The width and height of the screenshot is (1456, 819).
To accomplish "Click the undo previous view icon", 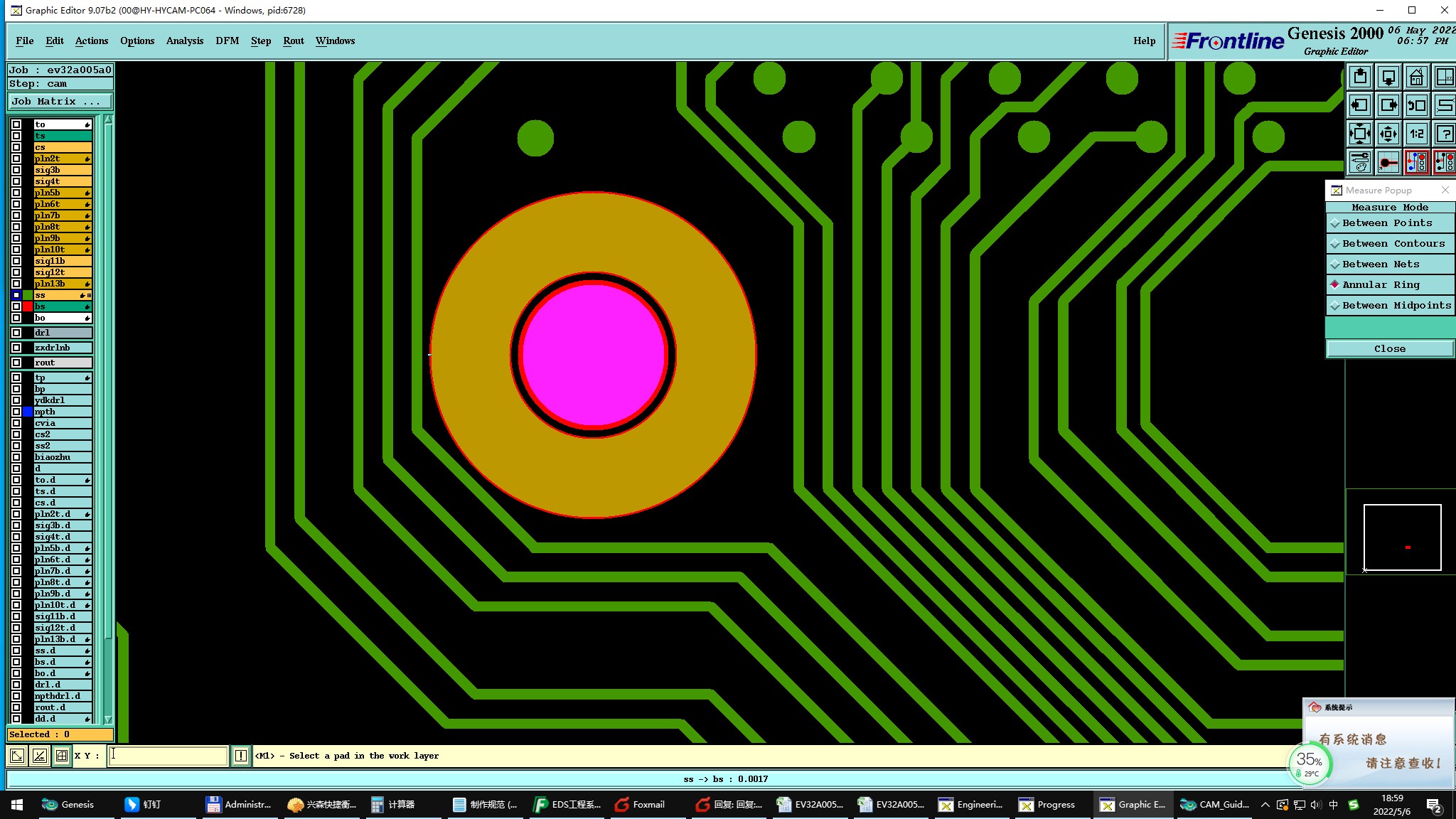I will [x=1416, y=105].
